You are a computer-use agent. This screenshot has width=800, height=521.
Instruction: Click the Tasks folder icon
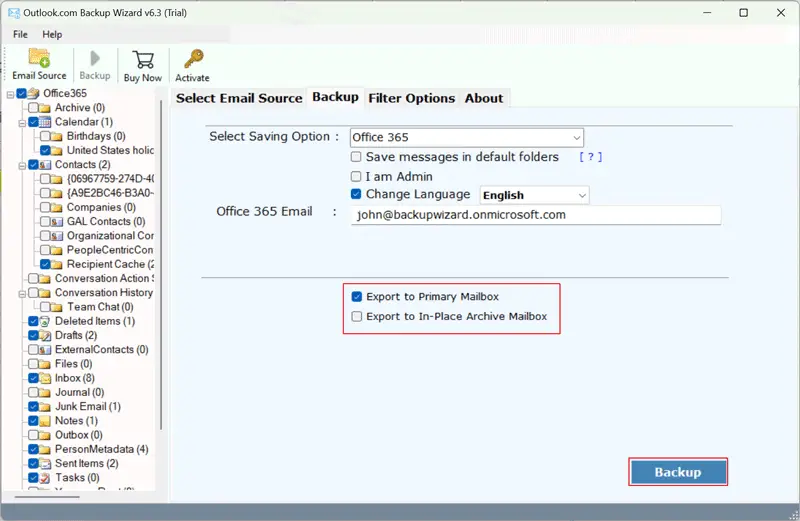click(45, 478)
